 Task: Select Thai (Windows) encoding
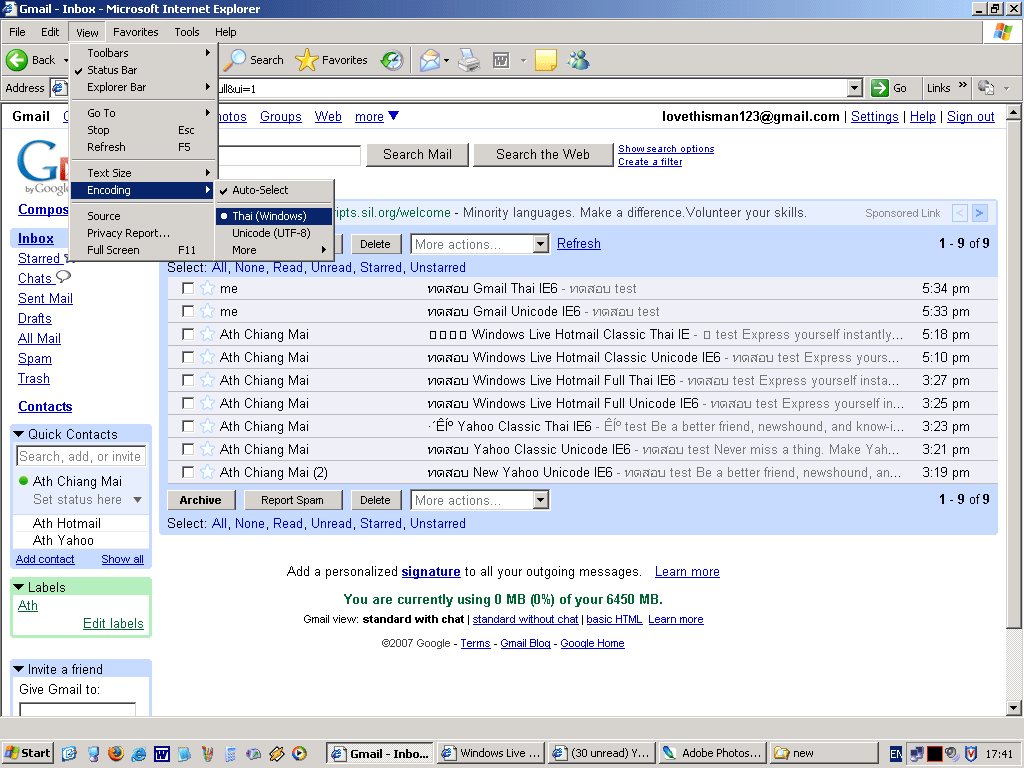coord(274,216)
